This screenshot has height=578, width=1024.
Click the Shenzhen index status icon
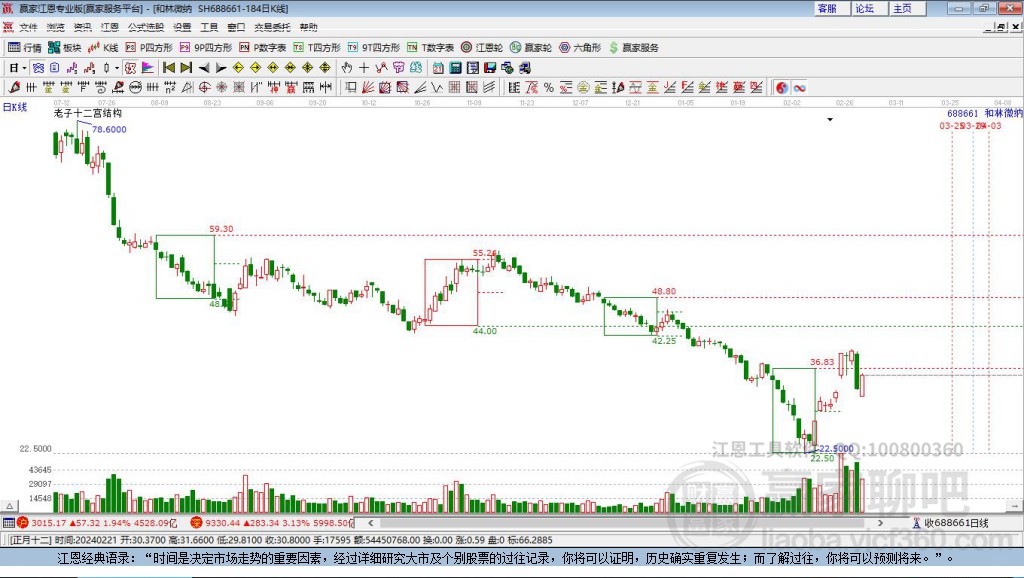point(196,522)
